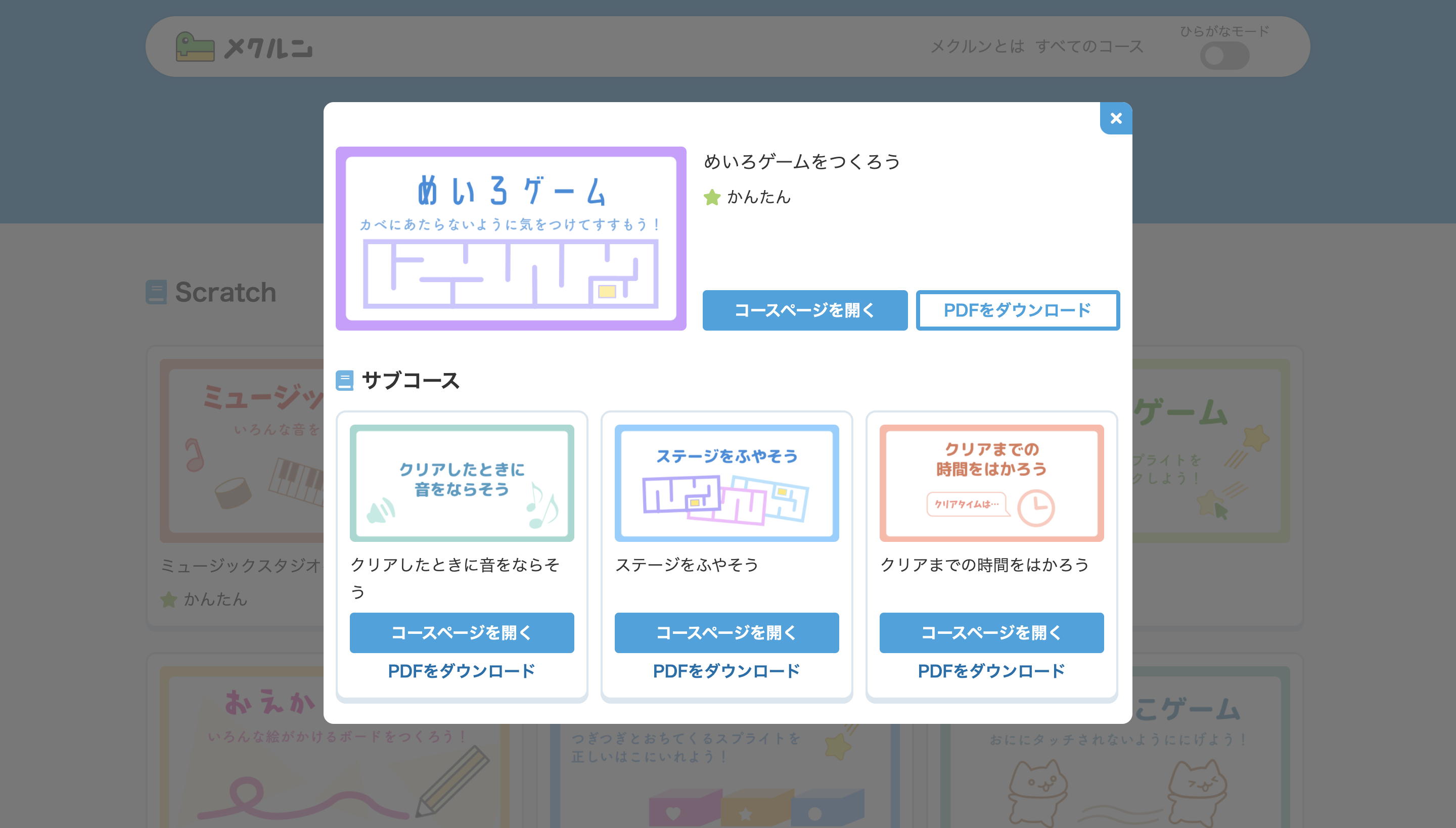Download PDF for the main めいろゲーム course

point(1017,310)
